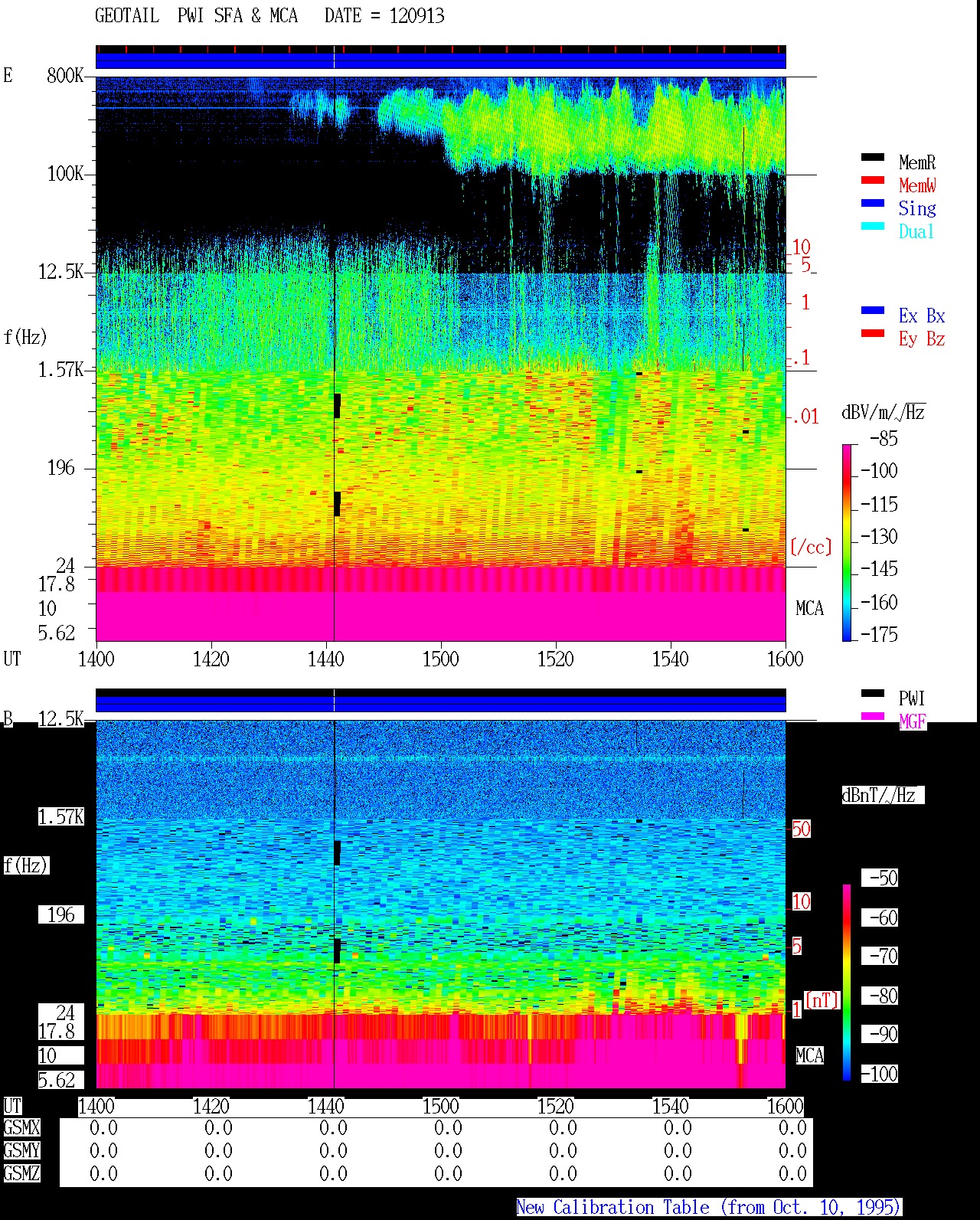
Task: Click the red MemW legend swatch
Action: 872,180
